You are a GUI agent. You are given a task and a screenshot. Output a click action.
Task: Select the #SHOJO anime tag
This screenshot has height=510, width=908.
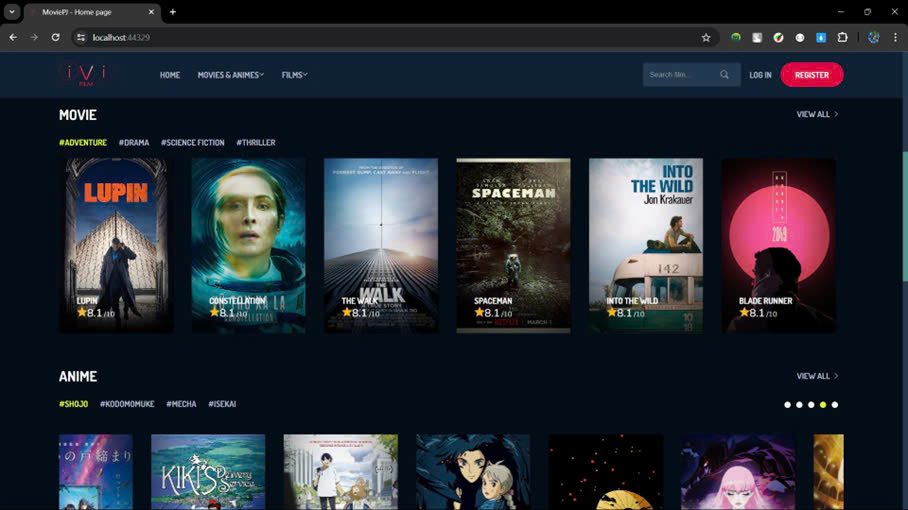tap(74, 404)
